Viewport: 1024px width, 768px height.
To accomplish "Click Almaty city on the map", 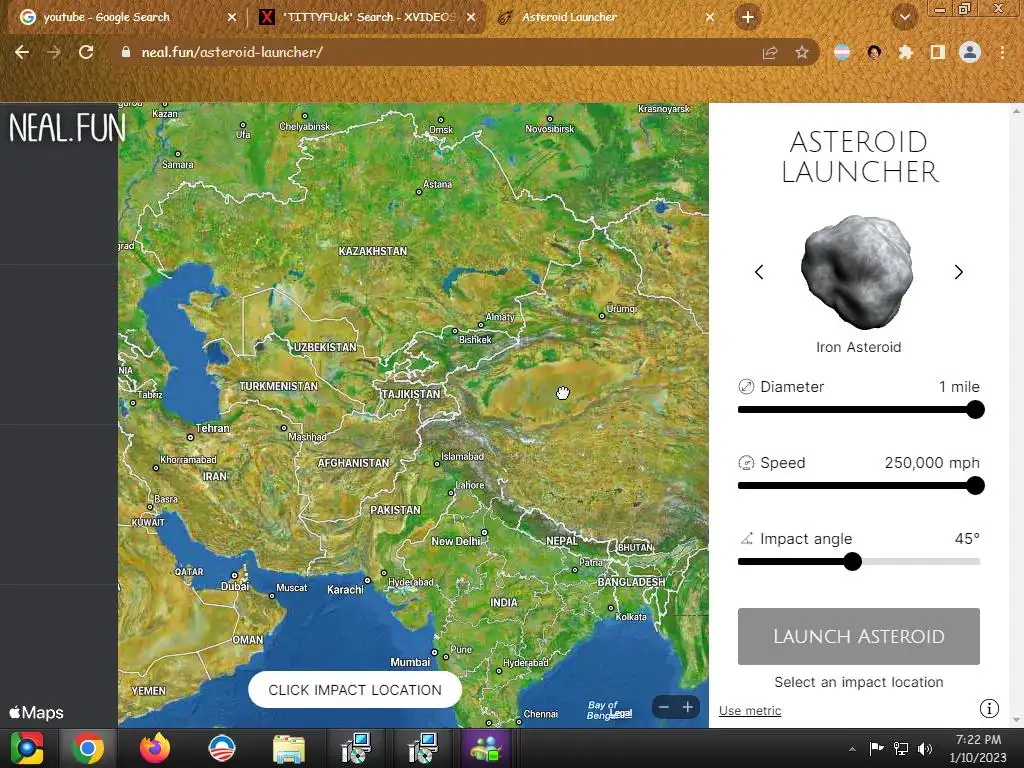I will (x=500, y=317).
